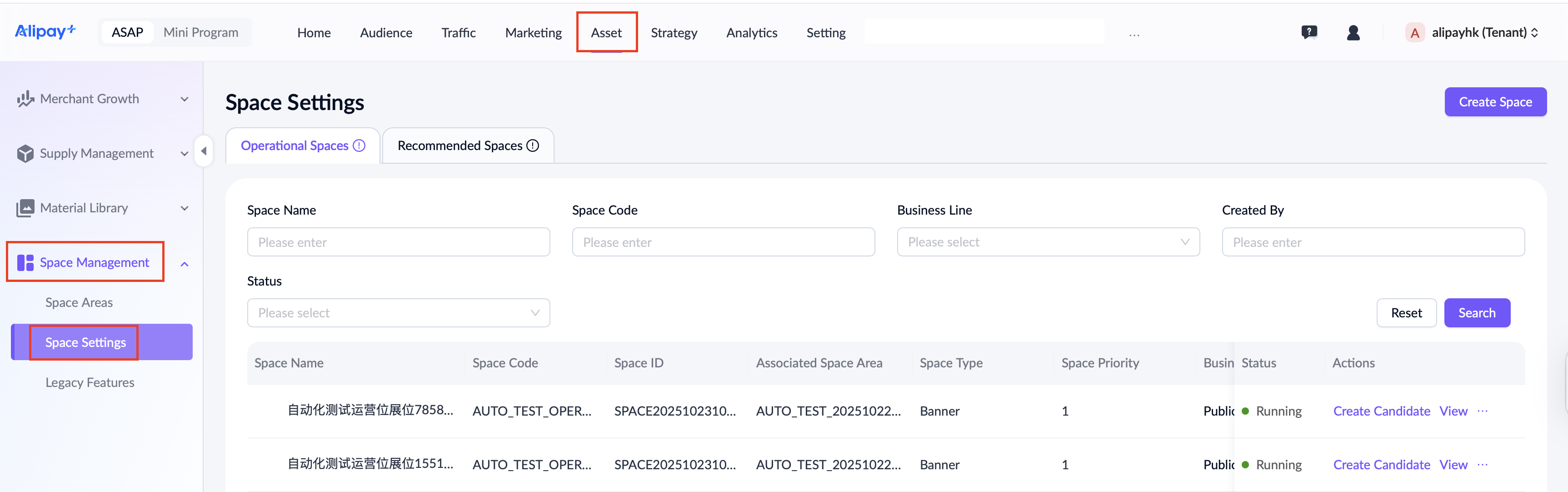Select the ASAP toggle option
Image resolution: width=1568 pixels, height=492 pixels.
(127, 32)
